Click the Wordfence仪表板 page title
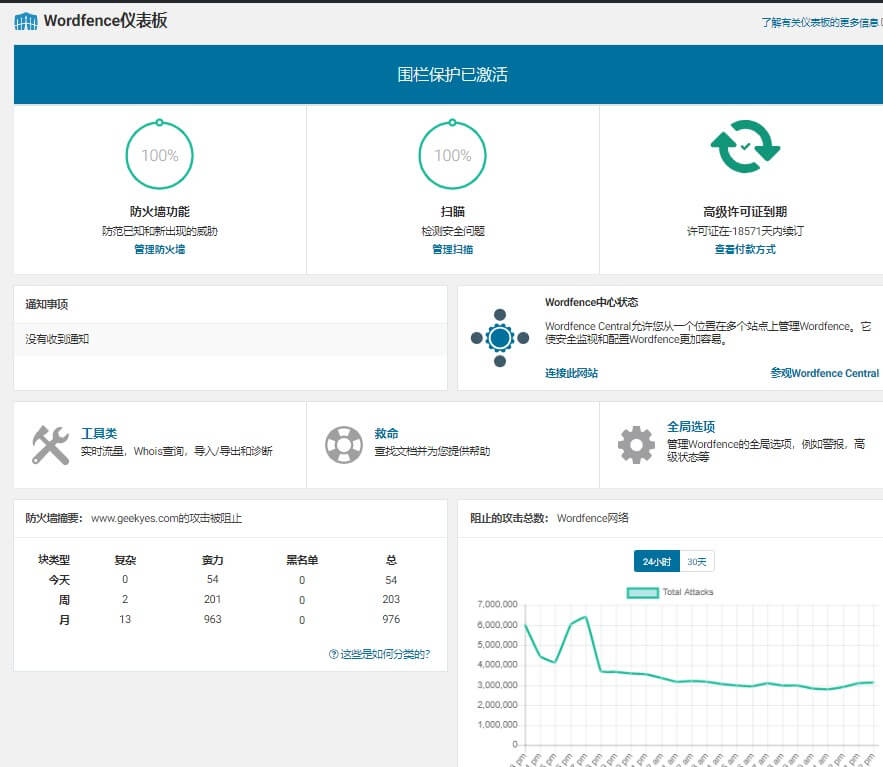Viewport: 883px width, 767px height. [x=105, y=21]
